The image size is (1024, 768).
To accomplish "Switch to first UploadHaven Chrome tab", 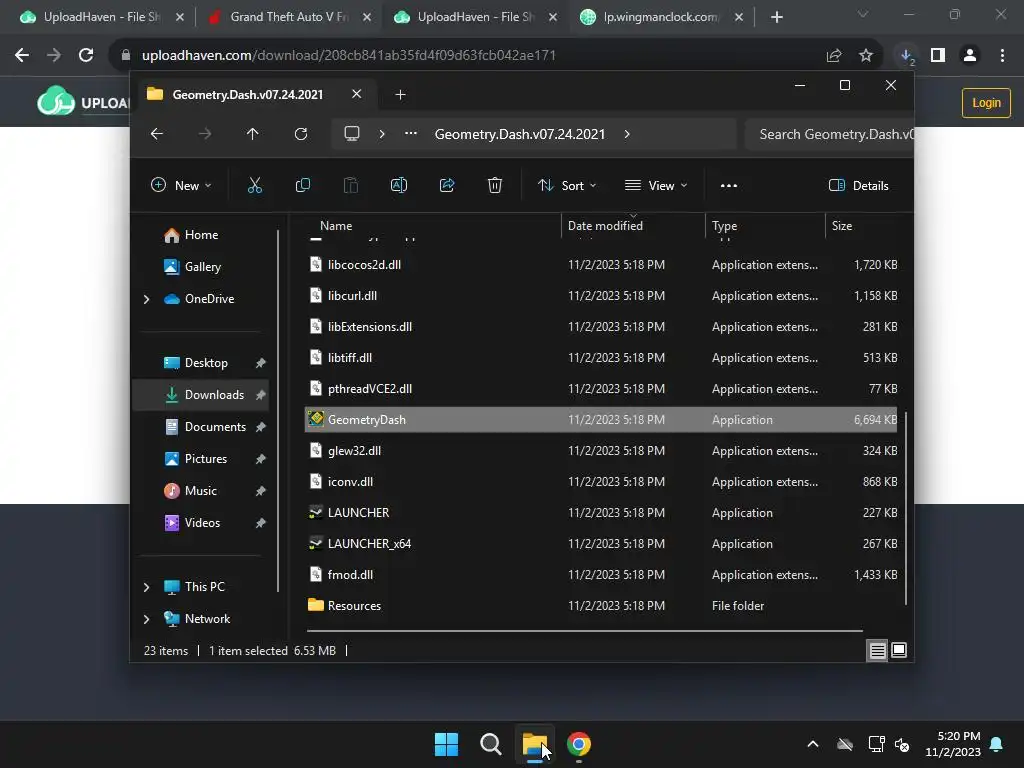I will (101, 17).
